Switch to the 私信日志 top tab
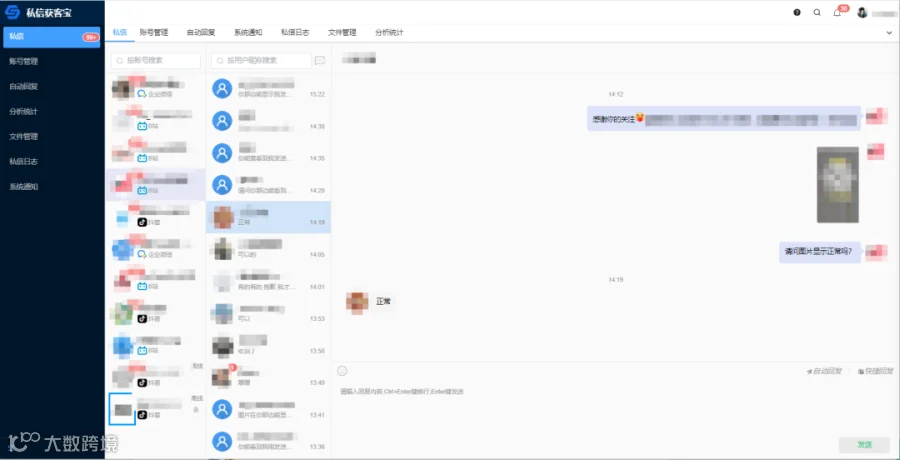 pyautogui.click(x=295, y=33)
